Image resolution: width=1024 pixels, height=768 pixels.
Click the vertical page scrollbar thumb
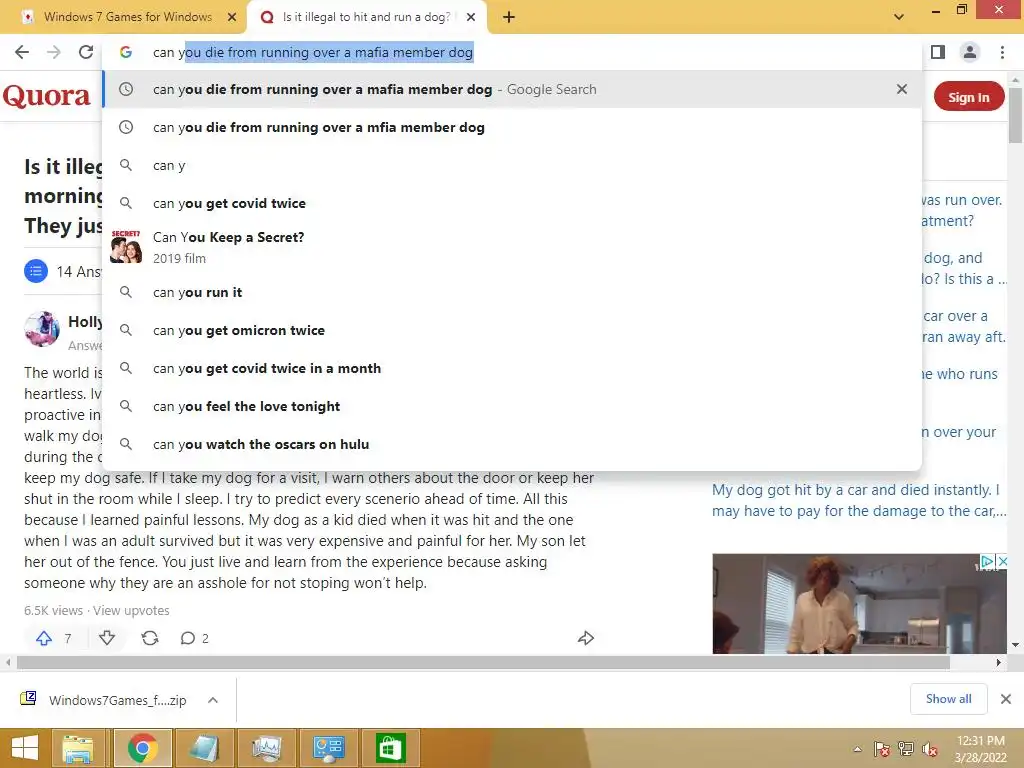click(x=1016, y=114)
